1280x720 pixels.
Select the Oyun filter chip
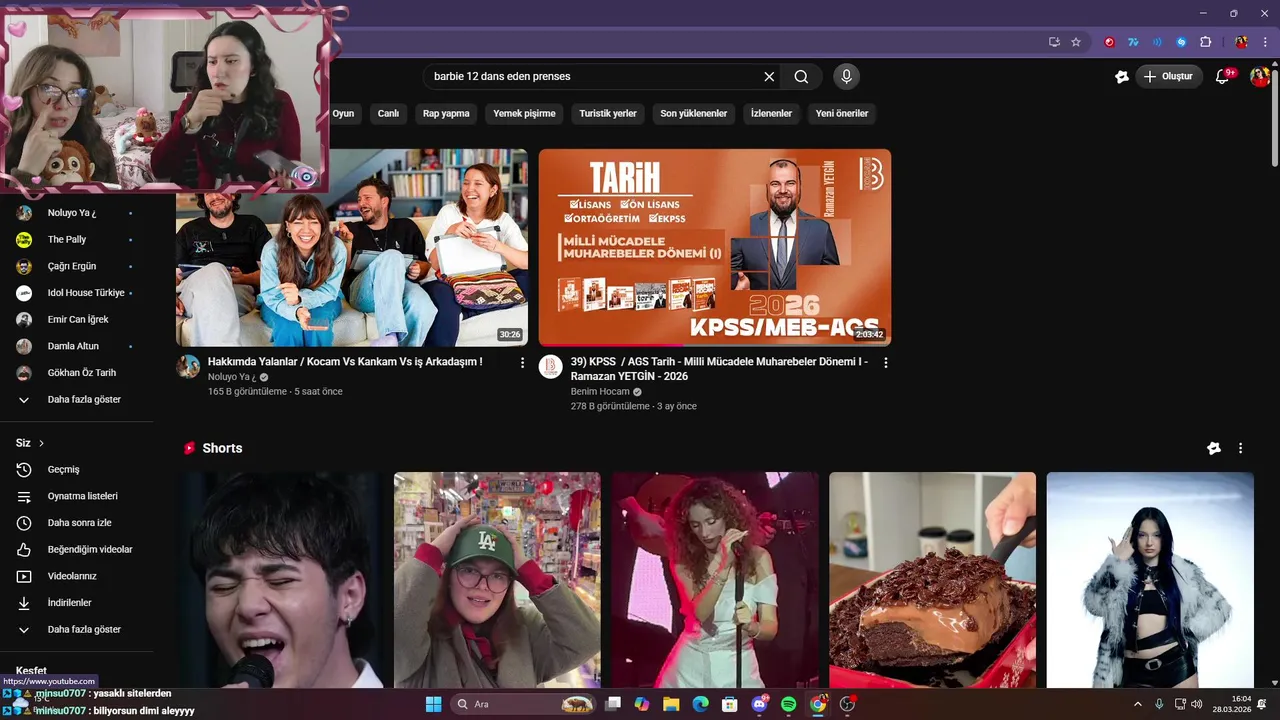coord(343,113)
